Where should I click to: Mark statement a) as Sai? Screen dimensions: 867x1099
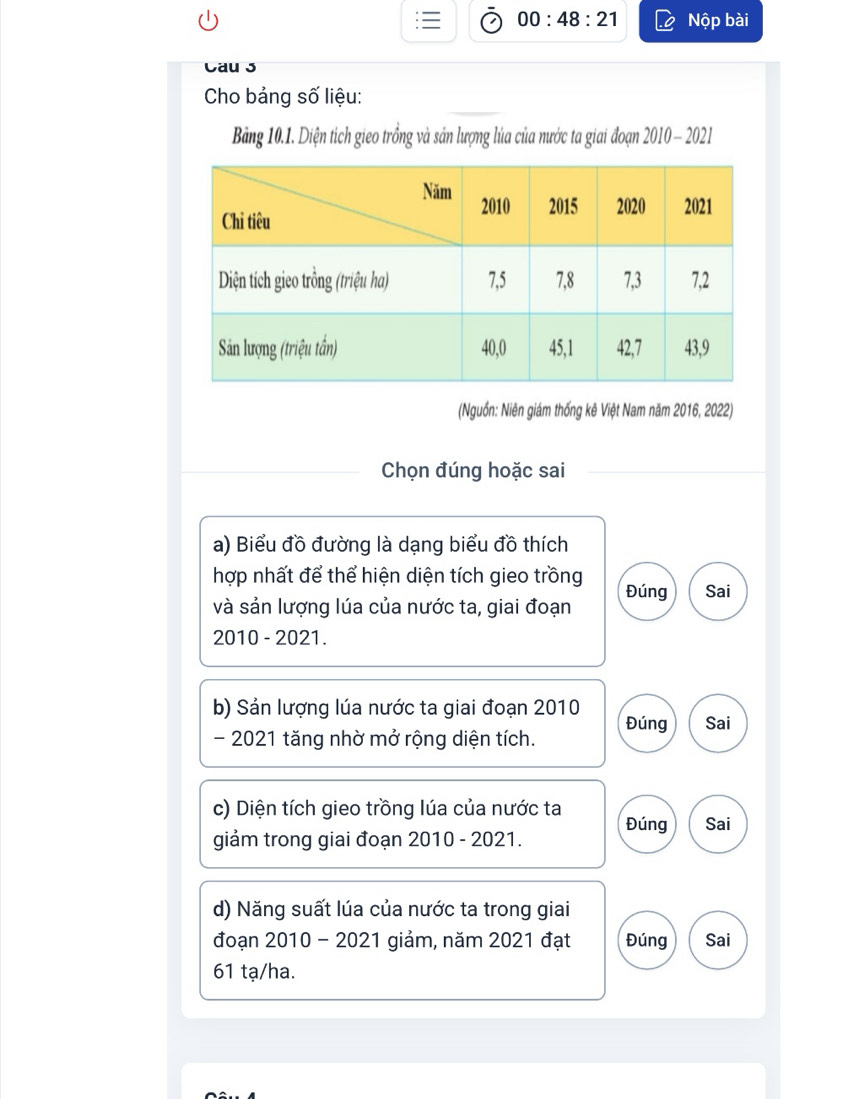tap(718, 591)
